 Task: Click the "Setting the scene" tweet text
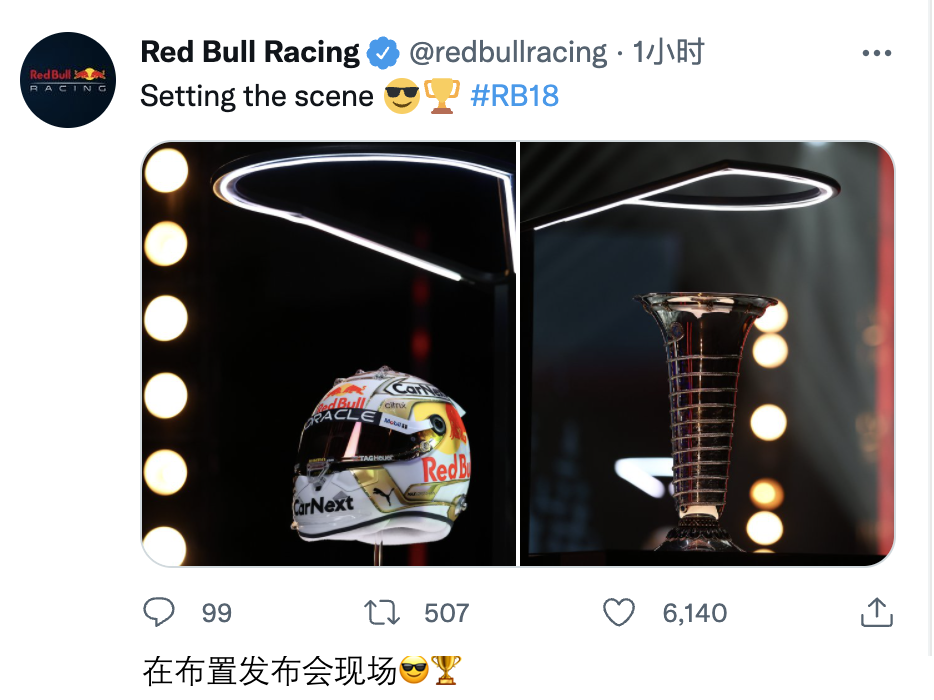(256, 96)
